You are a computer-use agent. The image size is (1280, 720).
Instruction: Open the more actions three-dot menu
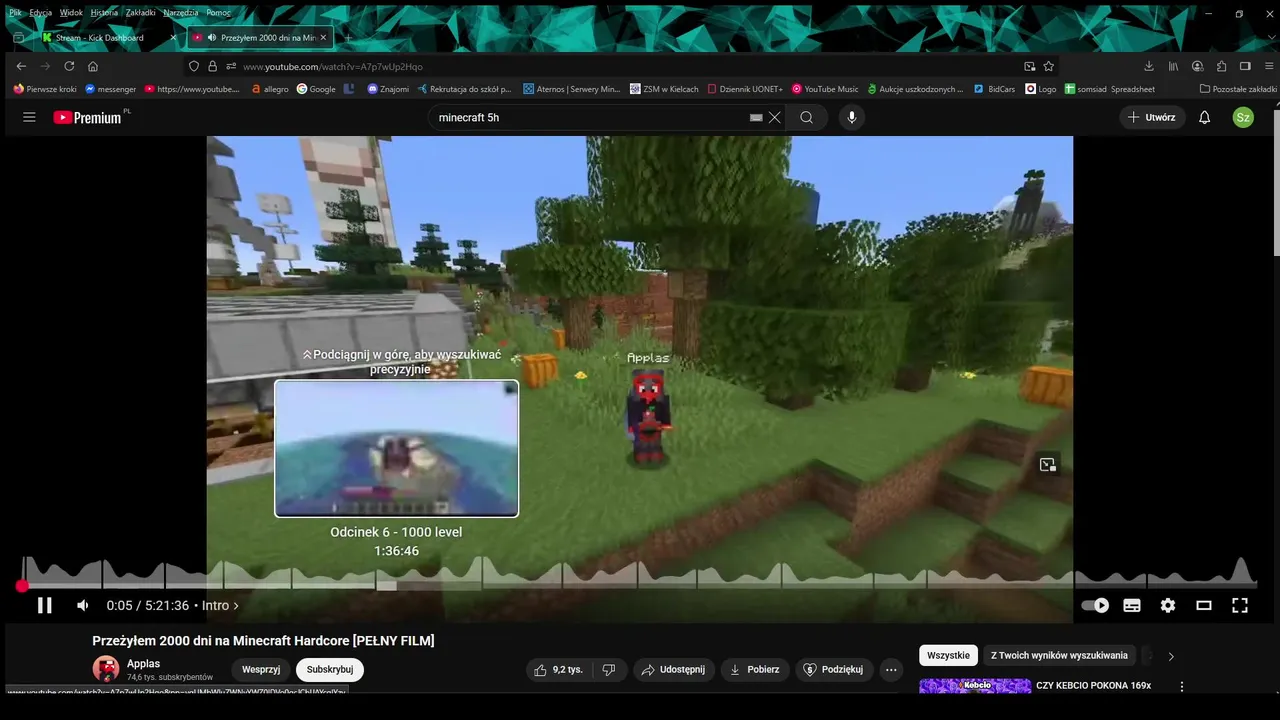891,669
